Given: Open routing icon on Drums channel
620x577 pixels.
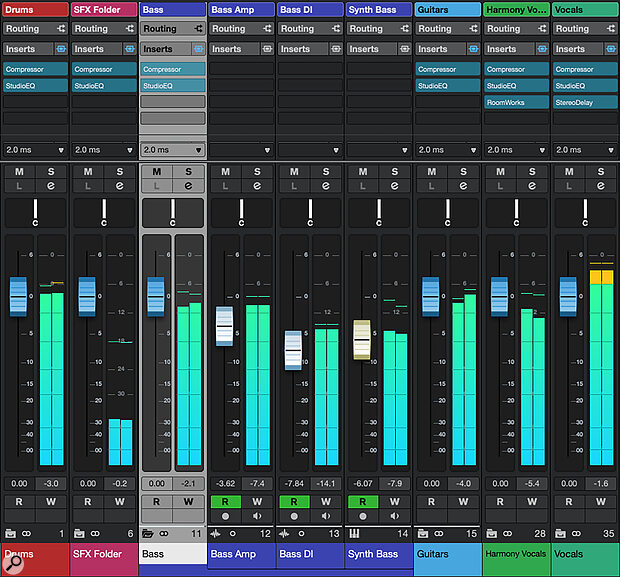Looking at the screenshot, I should click(61, 28).
